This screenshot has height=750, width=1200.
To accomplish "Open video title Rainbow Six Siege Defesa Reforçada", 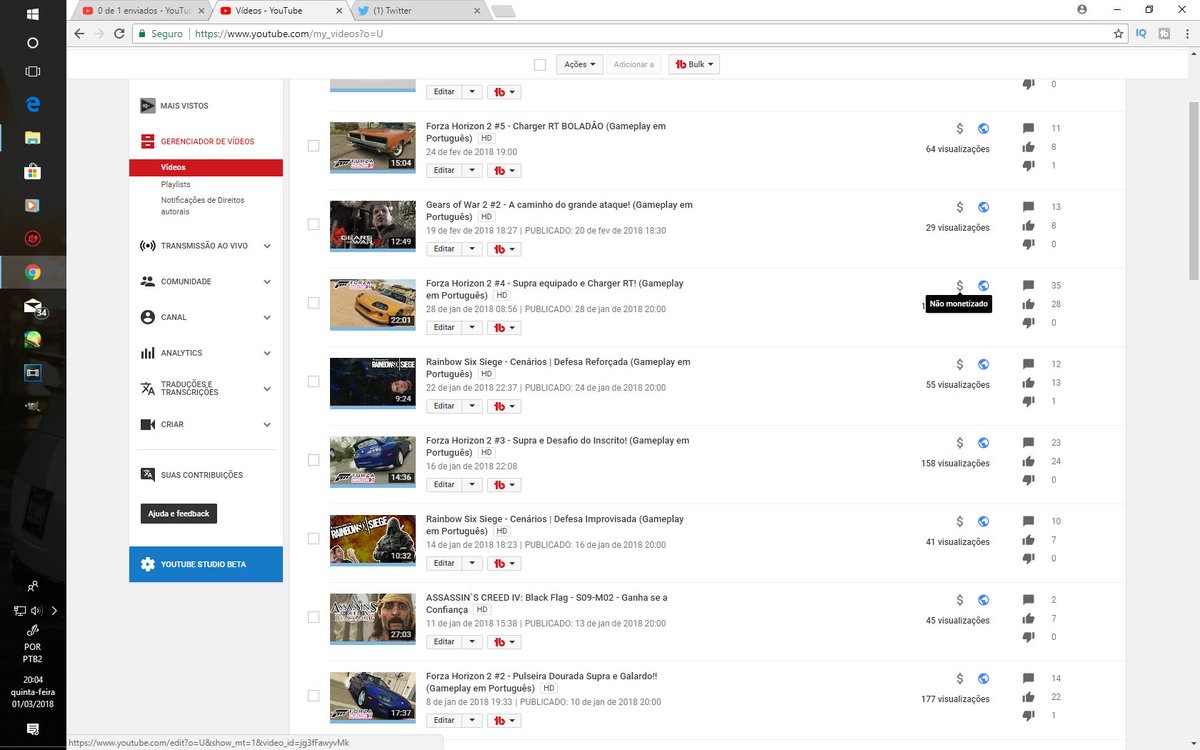I will (x=558, y=367).
